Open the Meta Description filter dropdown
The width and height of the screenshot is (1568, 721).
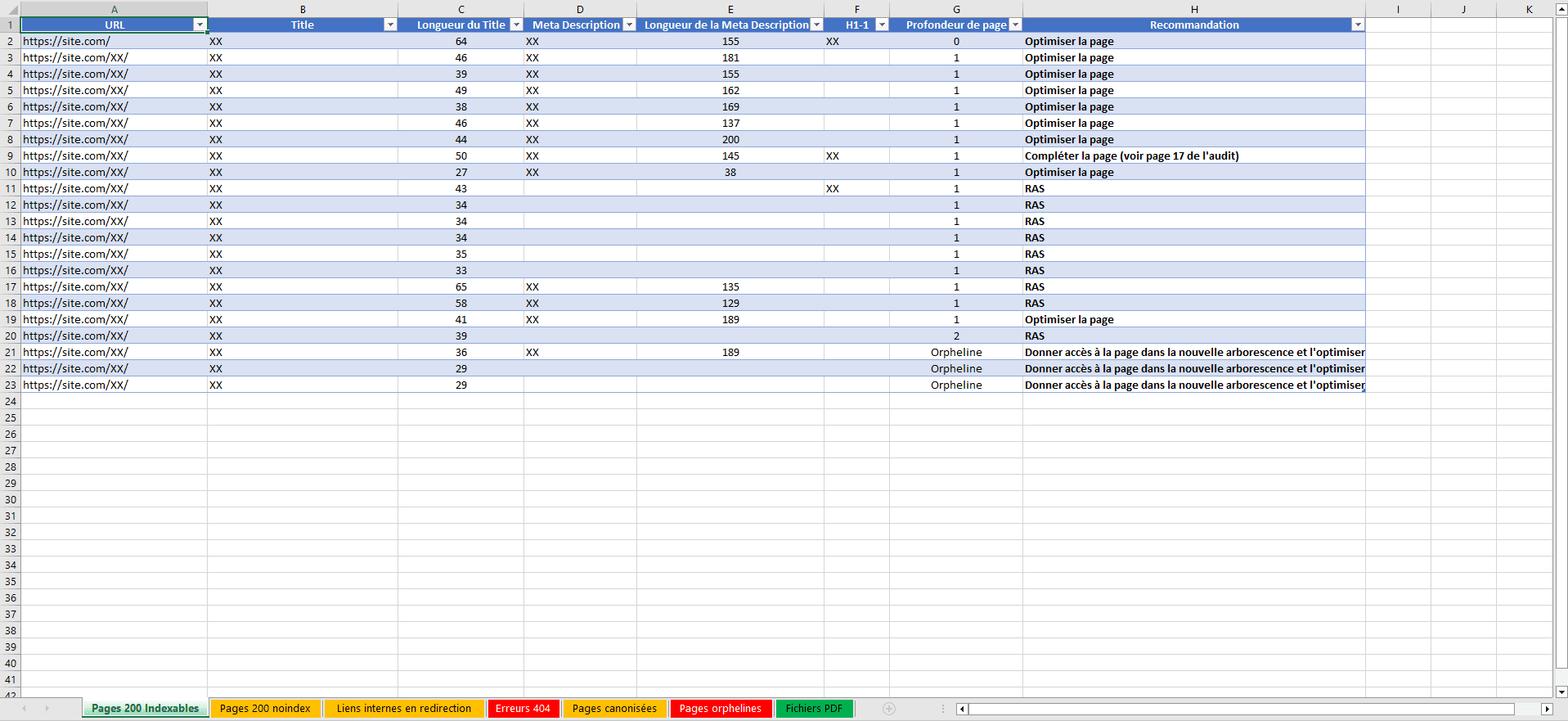click(629, 25)
